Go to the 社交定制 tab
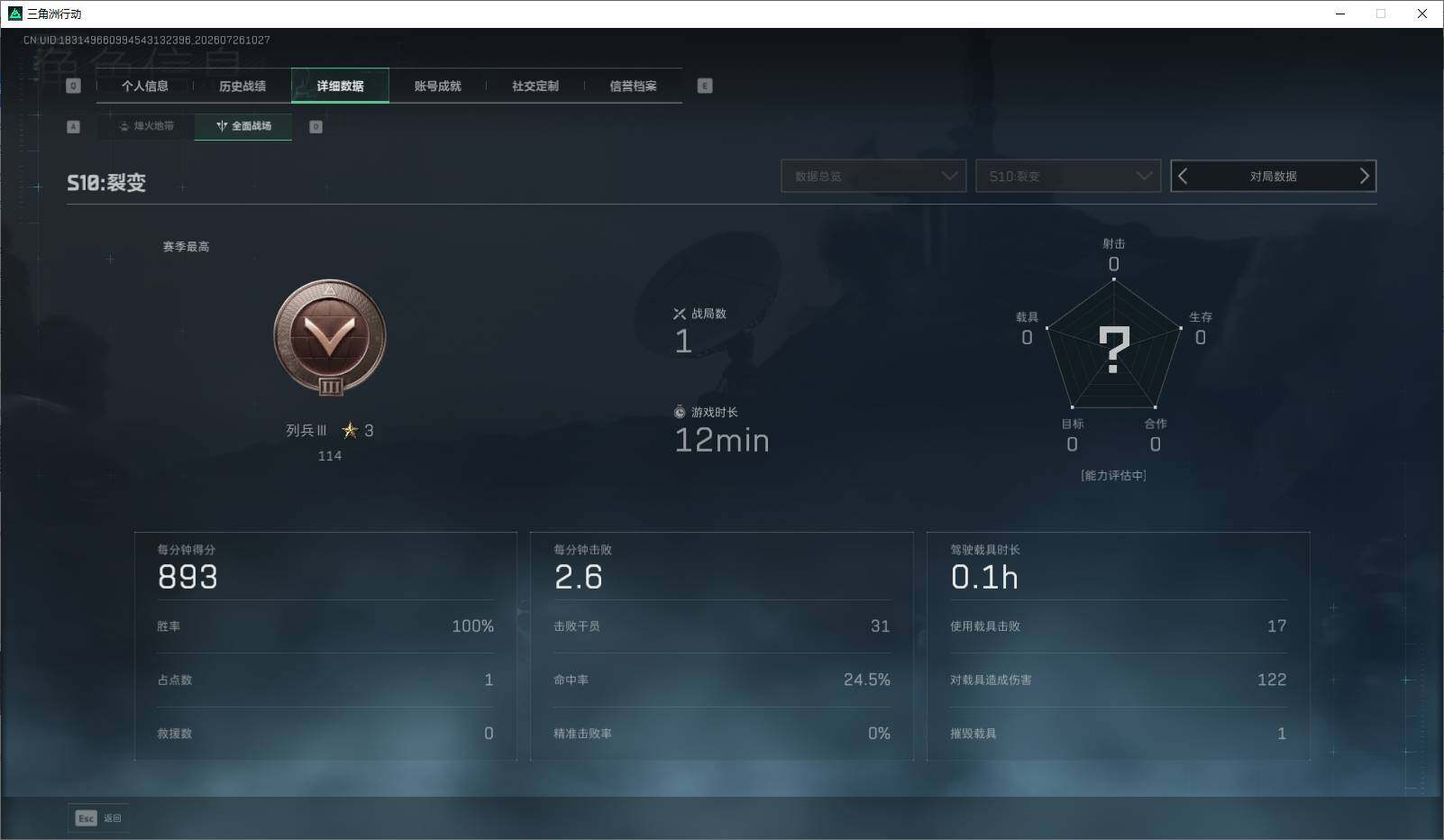1444x840 pixels. 535,86
